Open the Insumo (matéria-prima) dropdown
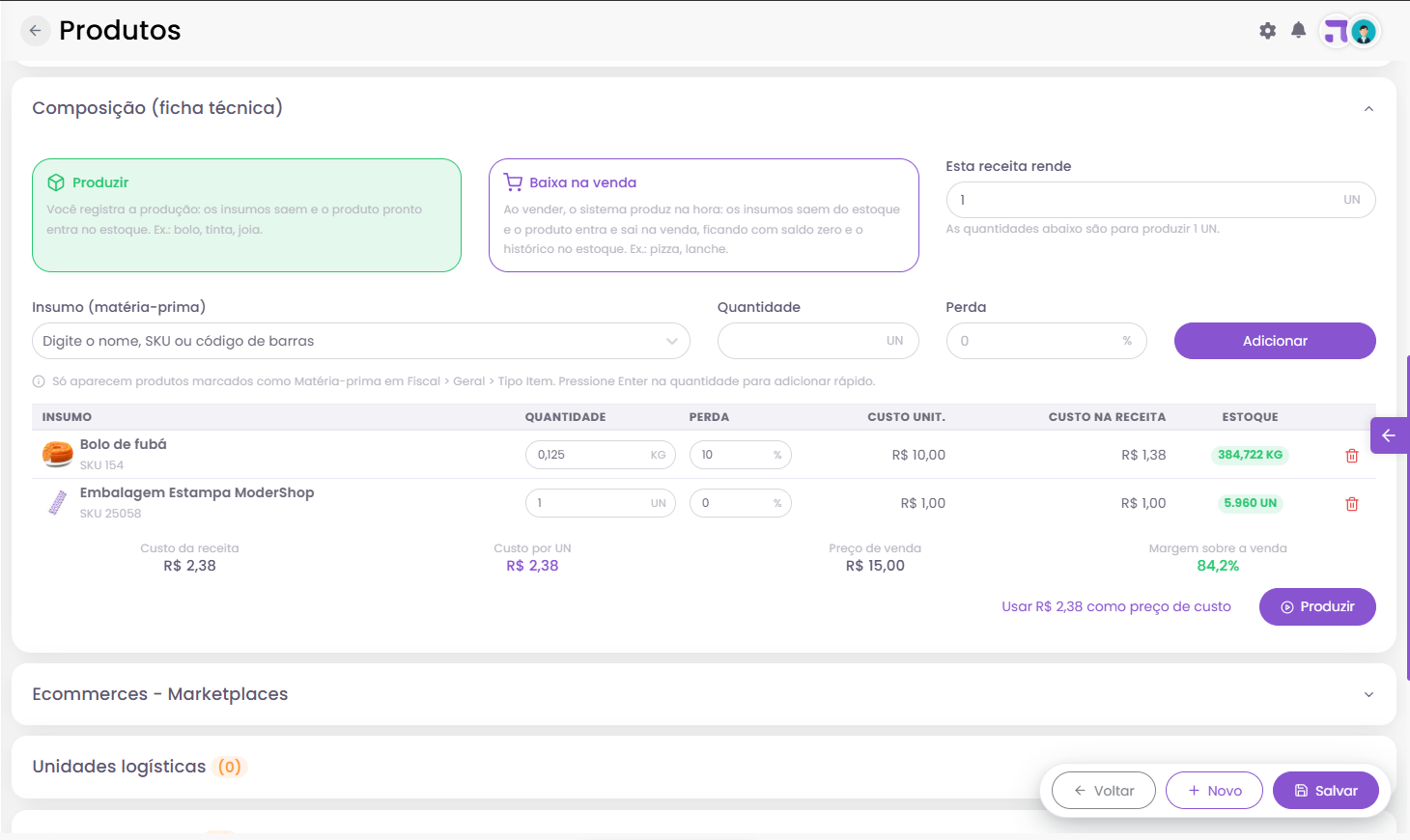 point(361,341)
